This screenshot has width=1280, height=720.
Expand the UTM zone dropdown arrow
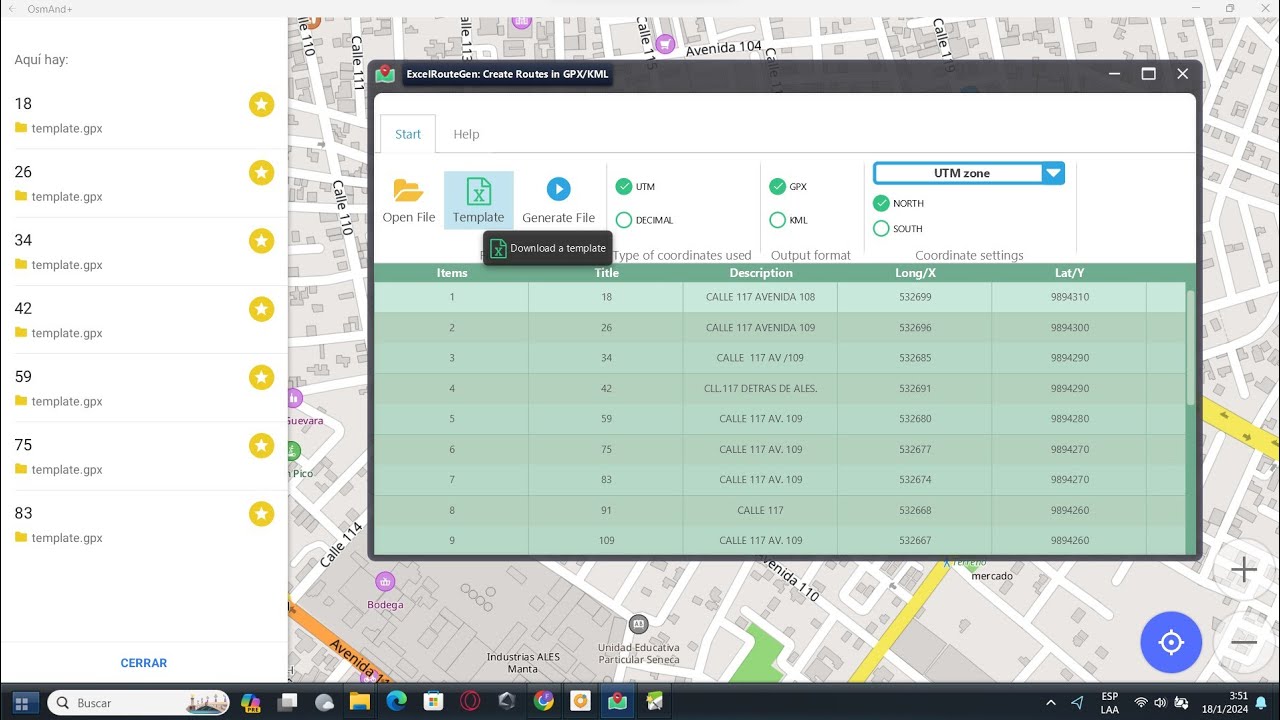tap(1053, 173)
